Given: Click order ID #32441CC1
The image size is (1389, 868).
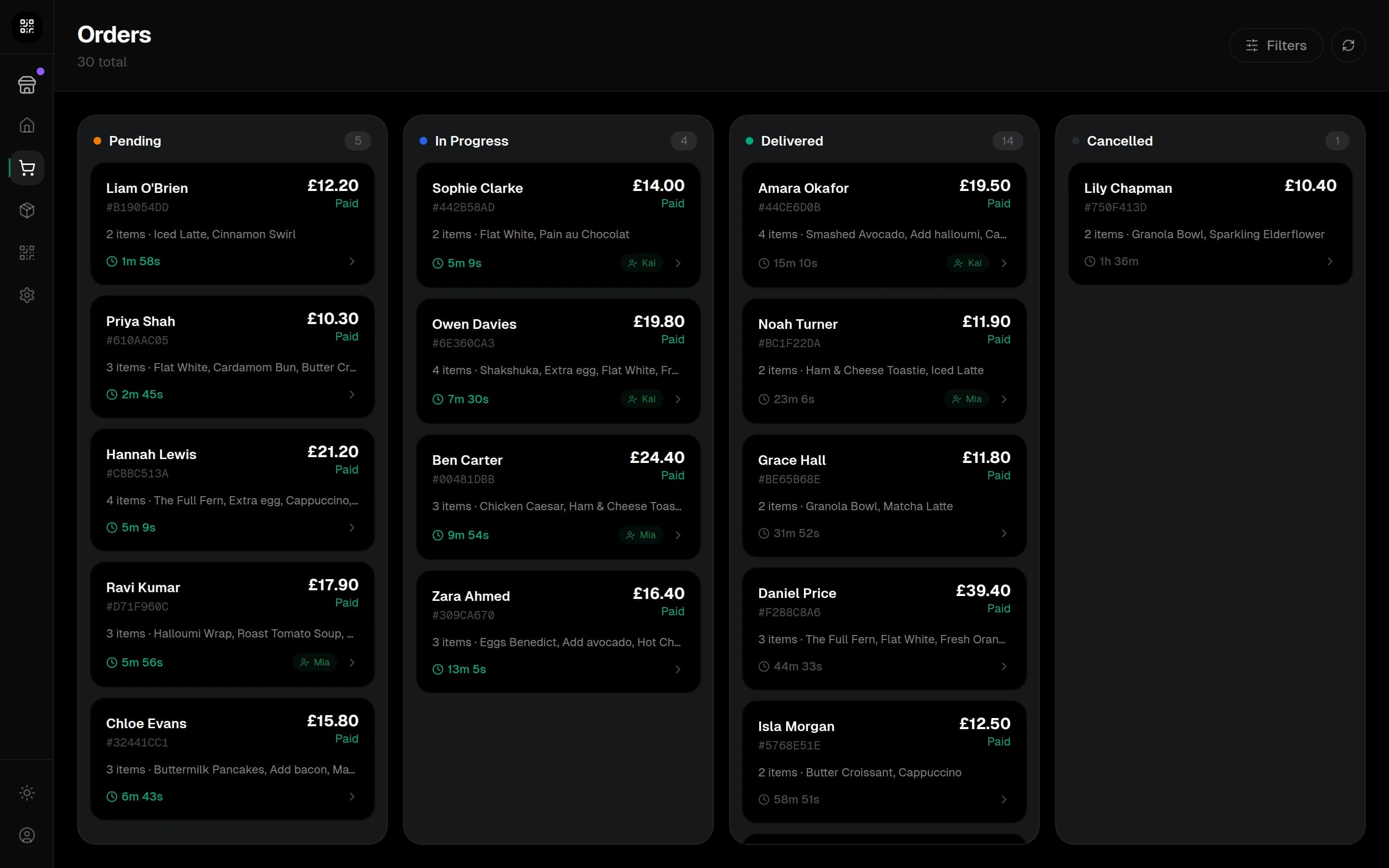Looking at the screenshot, I should [x=137, y=742].
